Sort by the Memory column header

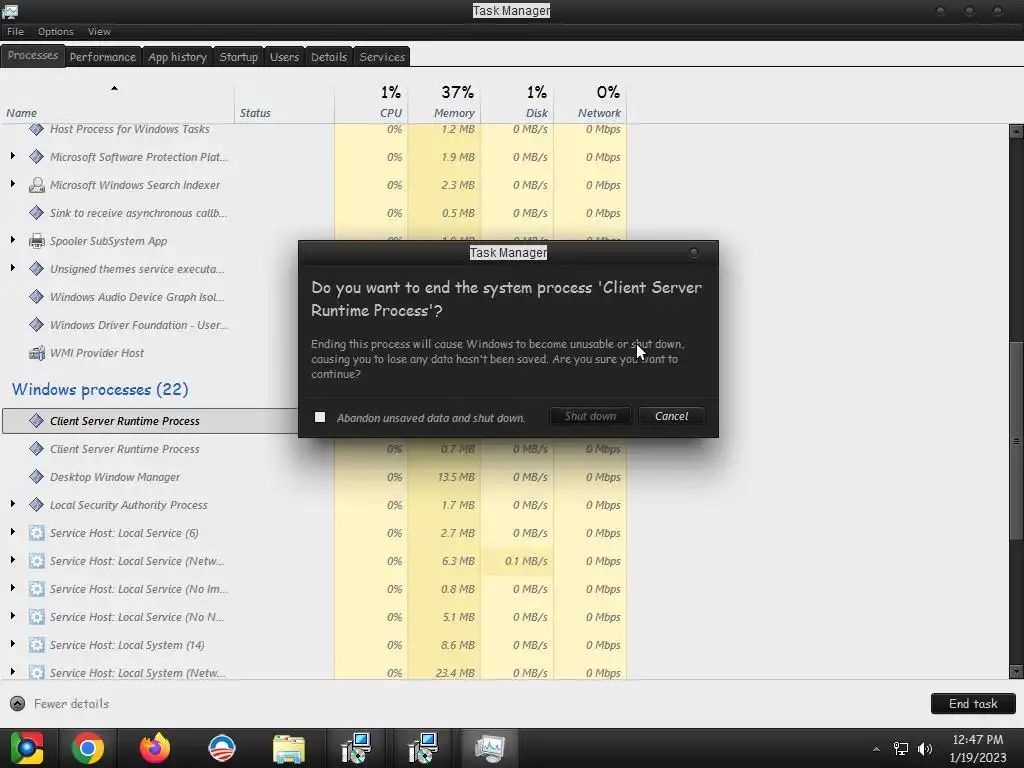444,103
